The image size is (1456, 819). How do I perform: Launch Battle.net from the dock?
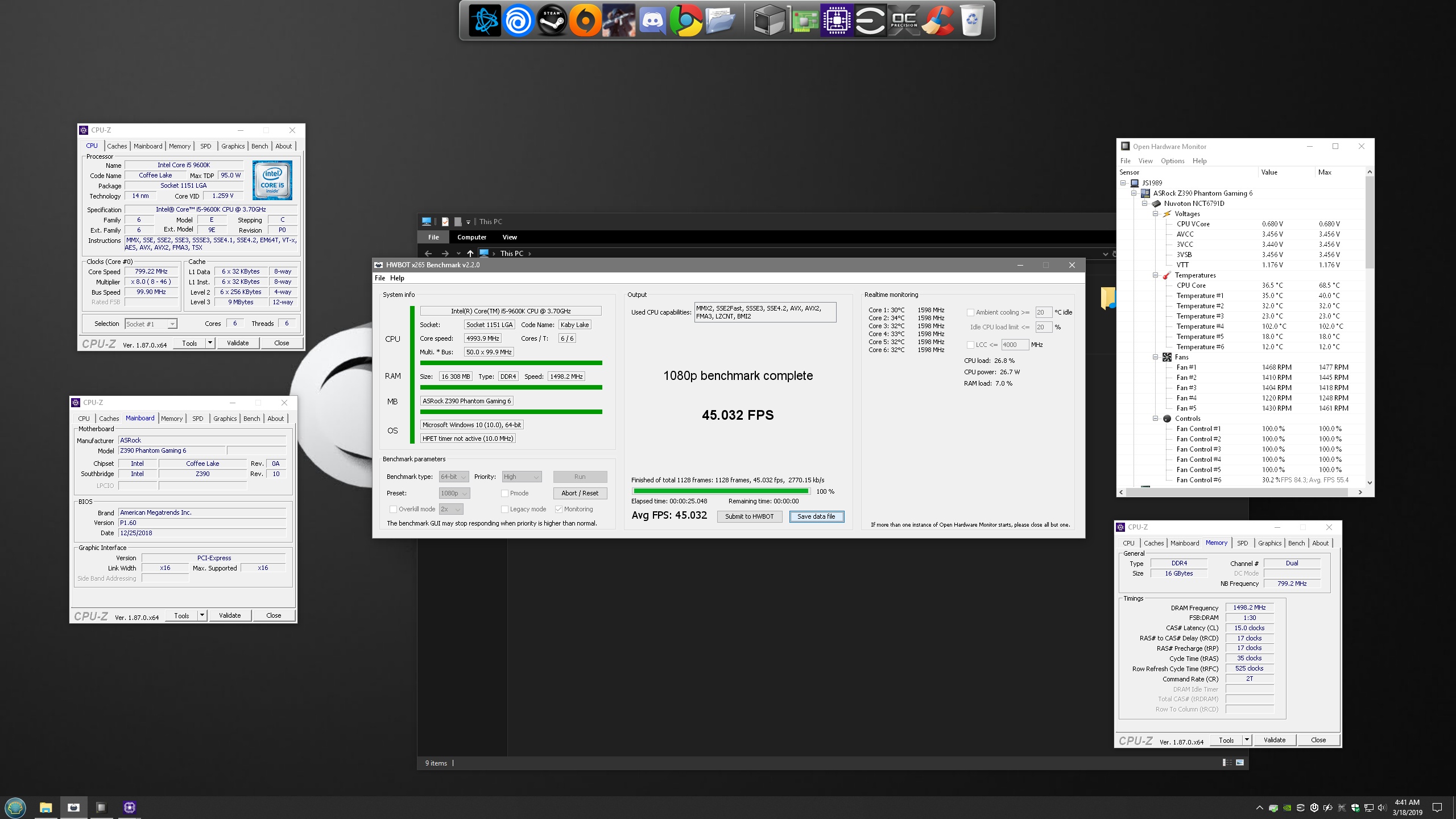click(x=485, y=20)
